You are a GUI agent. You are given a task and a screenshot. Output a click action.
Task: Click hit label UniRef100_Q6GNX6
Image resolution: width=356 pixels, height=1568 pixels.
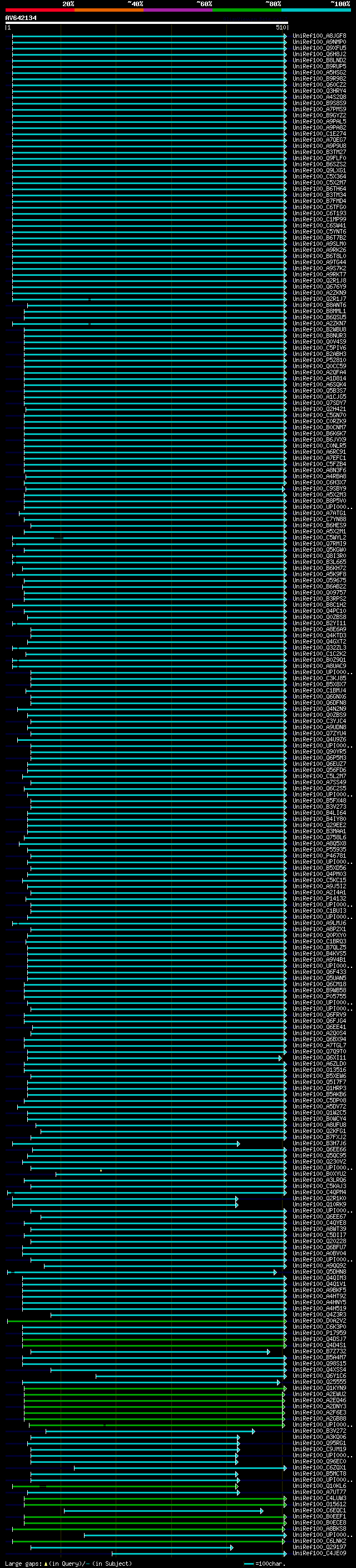[x=319, y=696]
